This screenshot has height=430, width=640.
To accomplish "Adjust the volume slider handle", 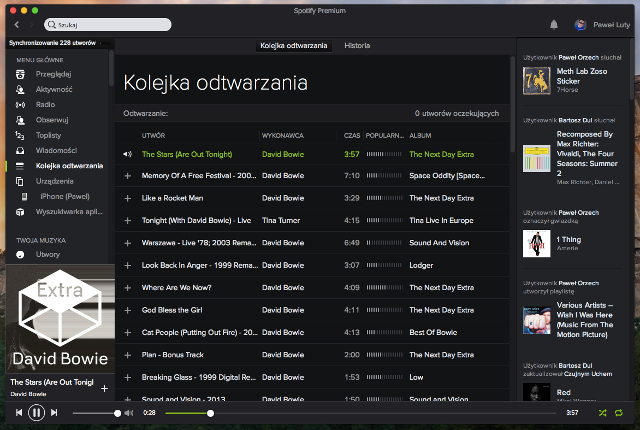I will pos(118,413).
